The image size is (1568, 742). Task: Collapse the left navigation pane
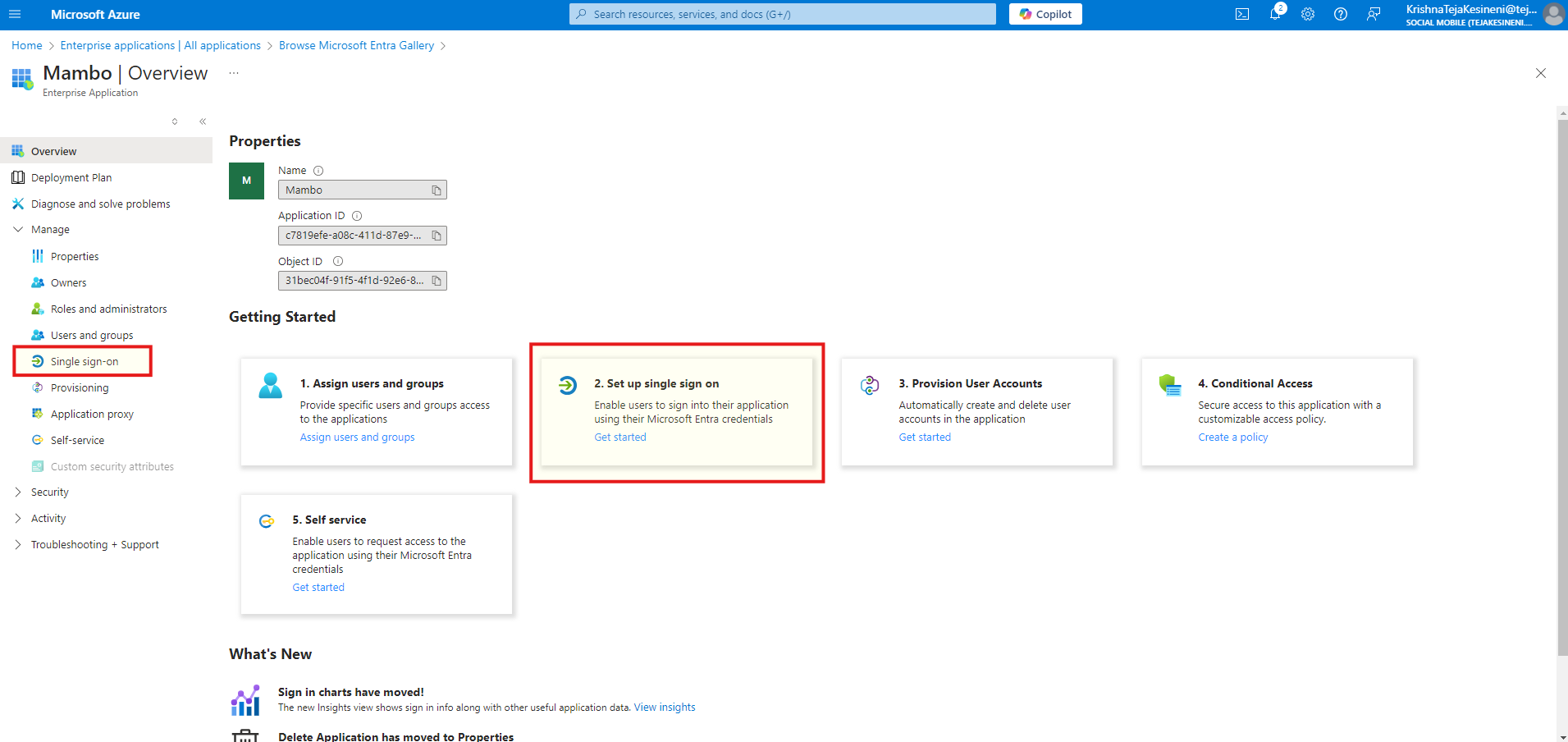(203, 121)
